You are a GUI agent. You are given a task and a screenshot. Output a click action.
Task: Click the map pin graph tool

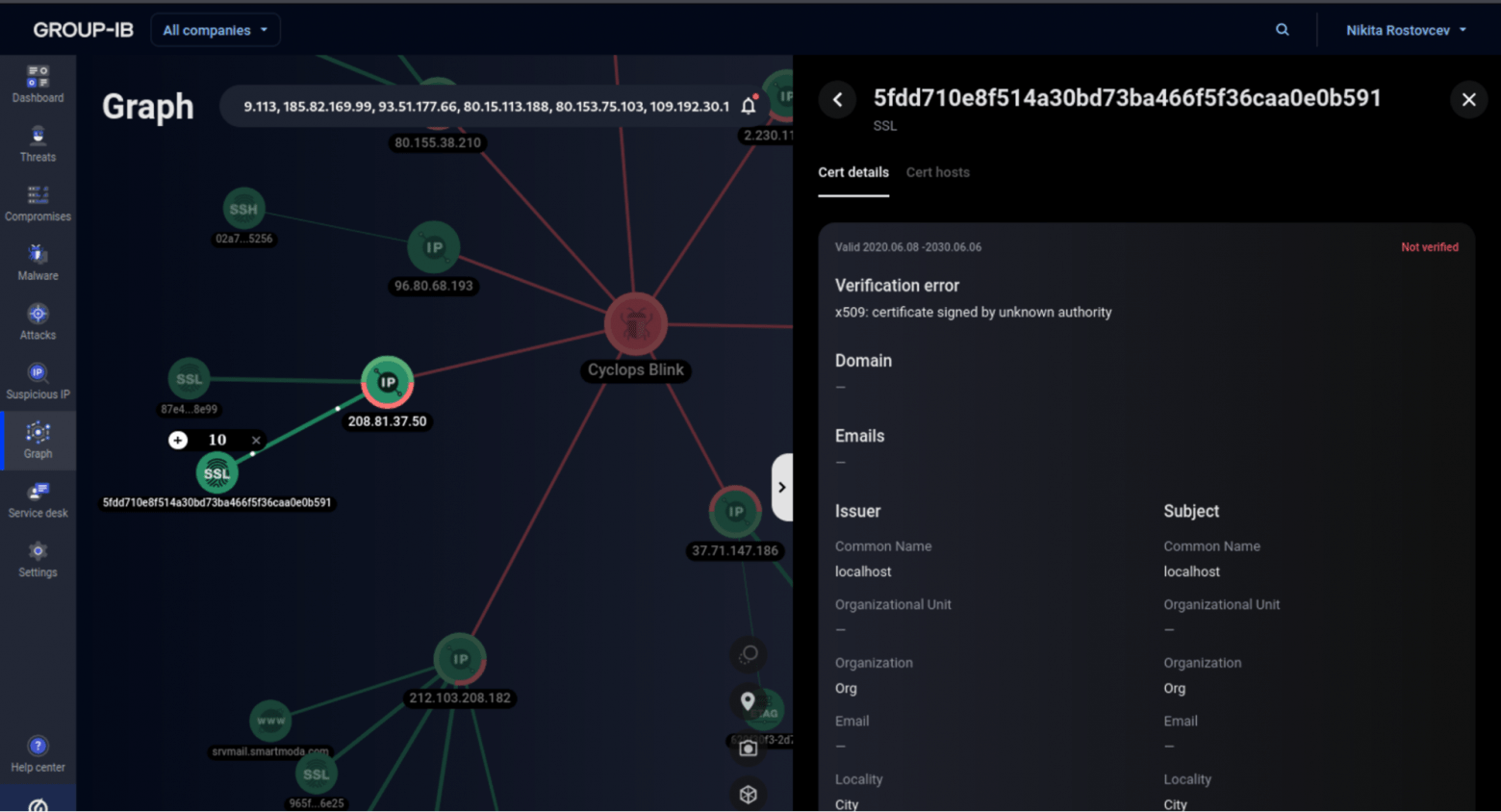748,701
